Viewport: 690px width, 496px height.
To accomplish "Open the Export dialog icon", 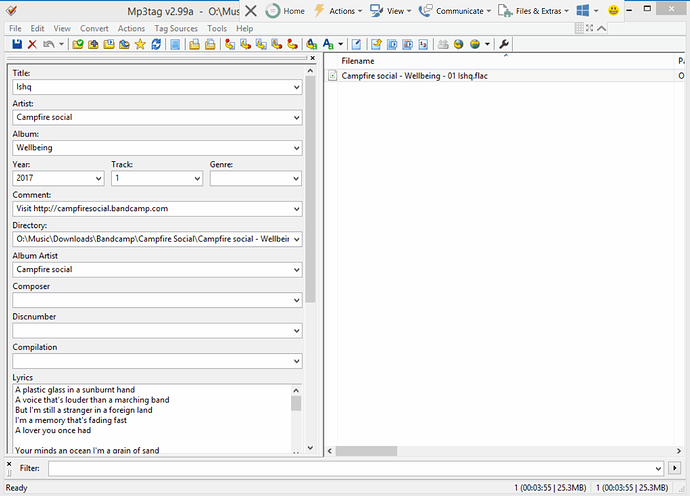I will point(376,44).
